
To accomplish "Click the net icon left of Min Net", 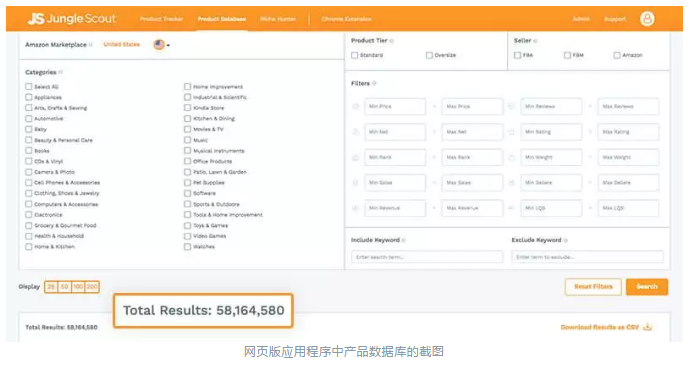I will pyautogui.click(x=356, y=132).
